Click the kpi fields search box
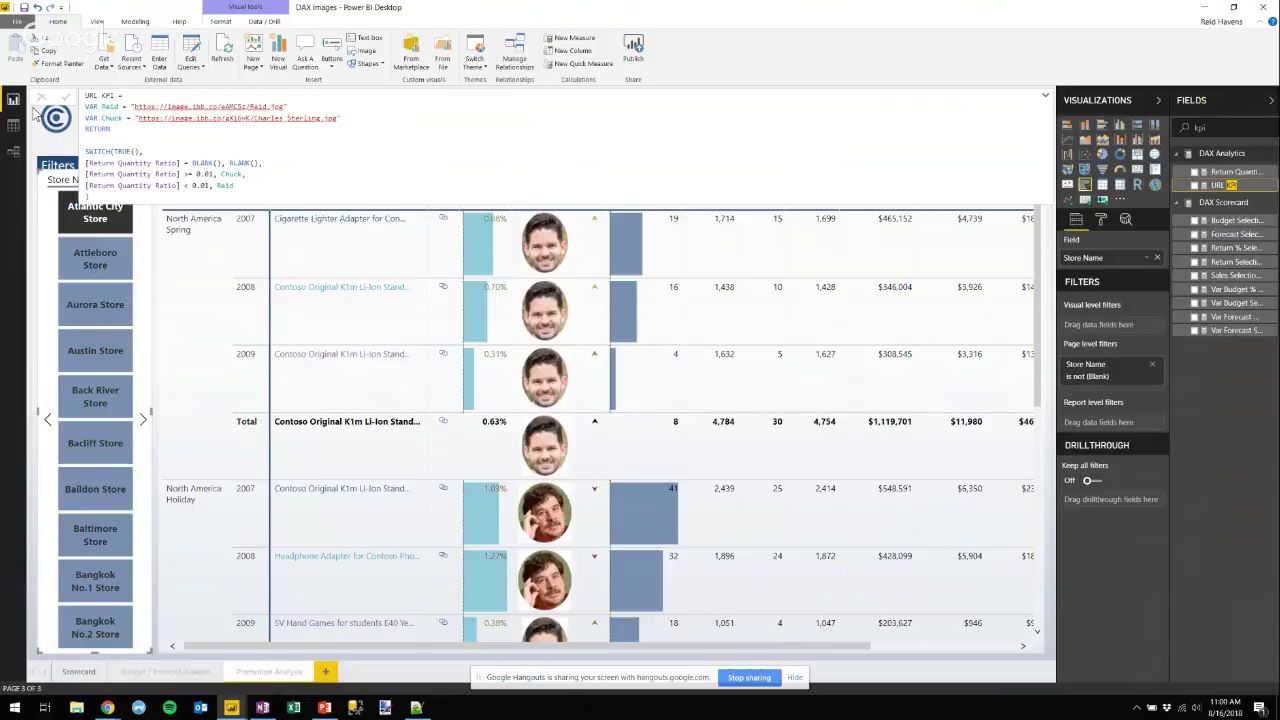Viewport: 1280px width, 720px height. click(1225, 128)
